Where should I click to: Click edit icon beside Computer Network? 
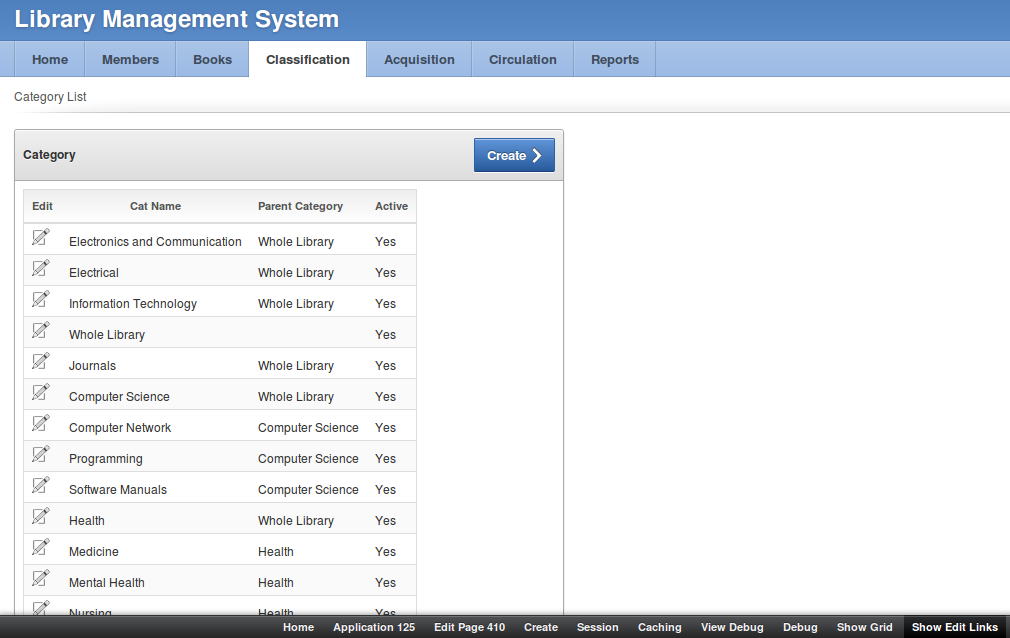click(x=41, y=423)
